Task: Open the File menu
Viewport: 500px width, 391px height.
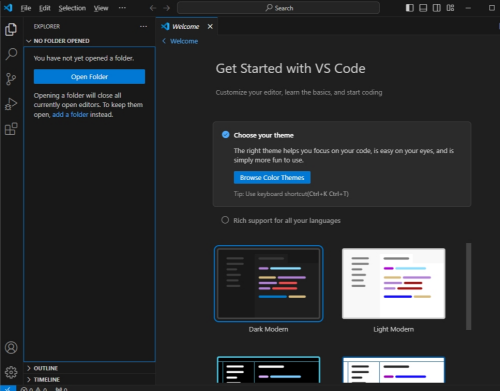Action: [26, 8]
